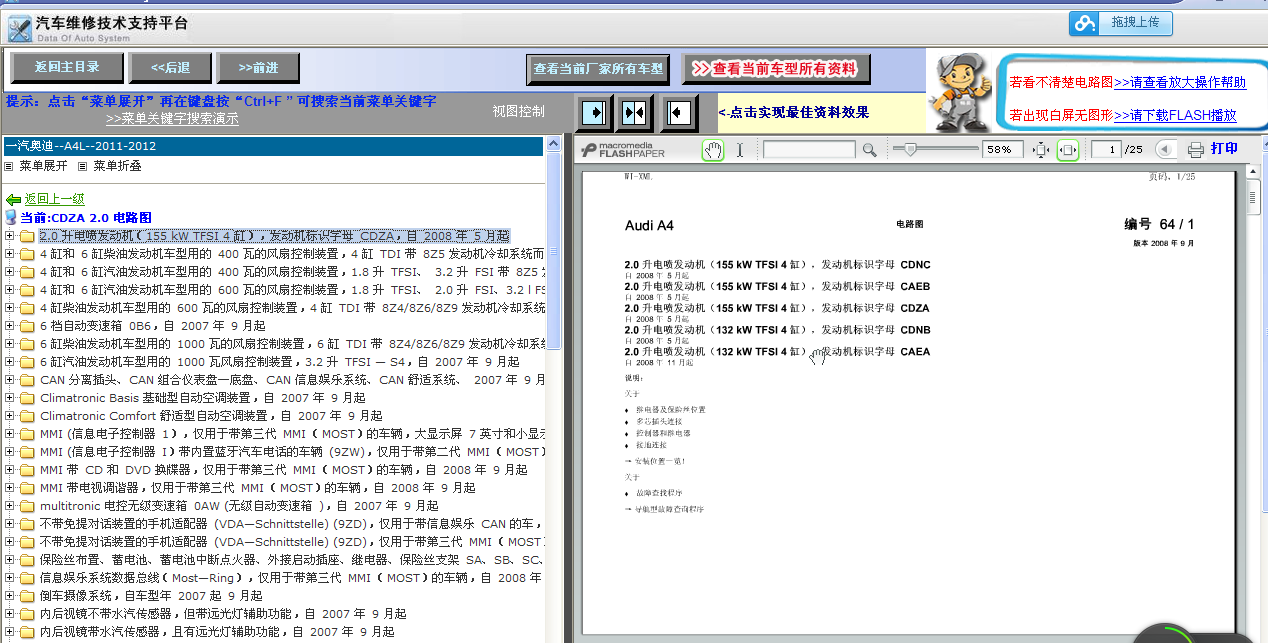Click folder icon of 6 挡自动变速箱 0B6

click(x=27, y=326)
